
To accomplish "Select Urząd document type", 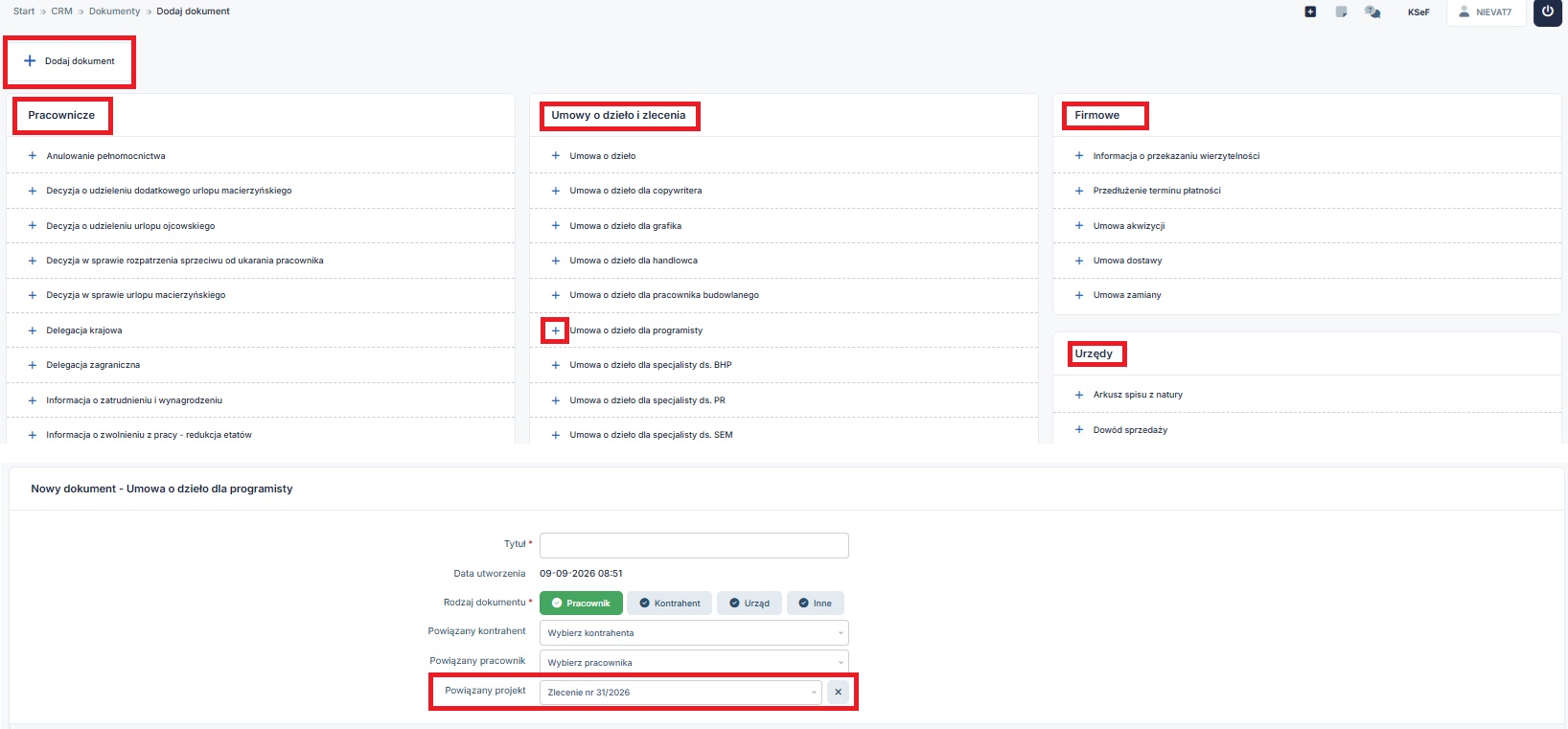I will (x=749, y=603).
